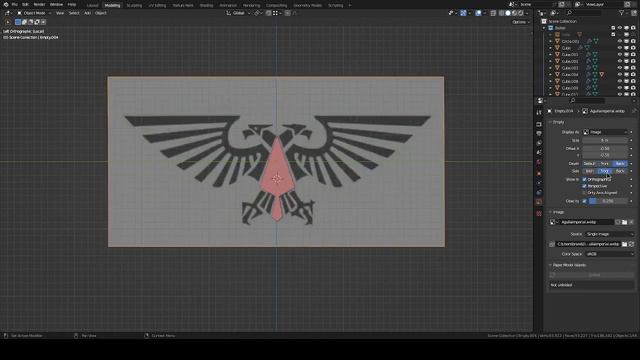The image size is (640, 360).
Task: Open the Edit menu
Action: click(25, 4)
